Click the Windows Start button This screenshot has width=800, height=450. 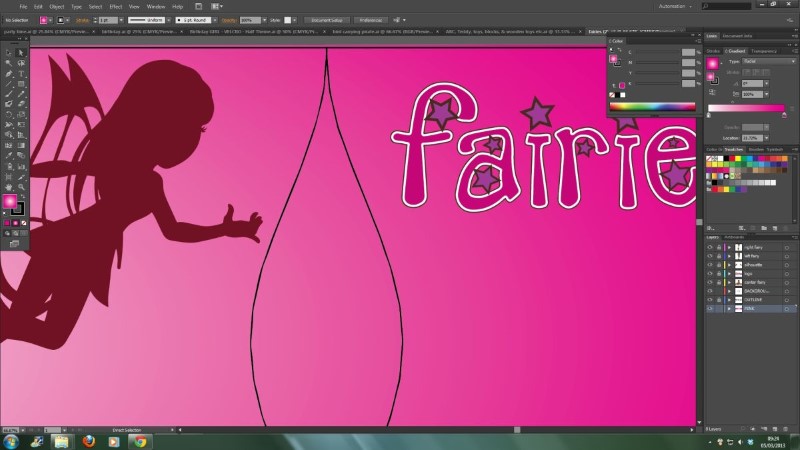click(11, 440)
